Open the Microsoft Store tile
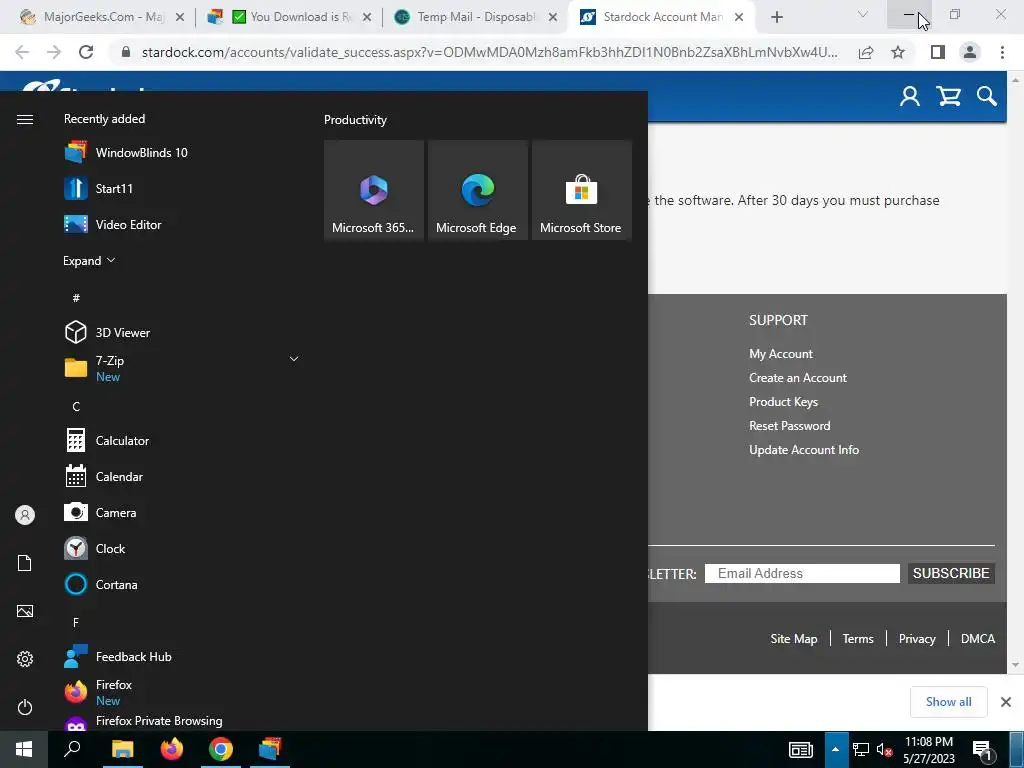The width and height of the screenshot is (1024, 768). tap(581, 190)
